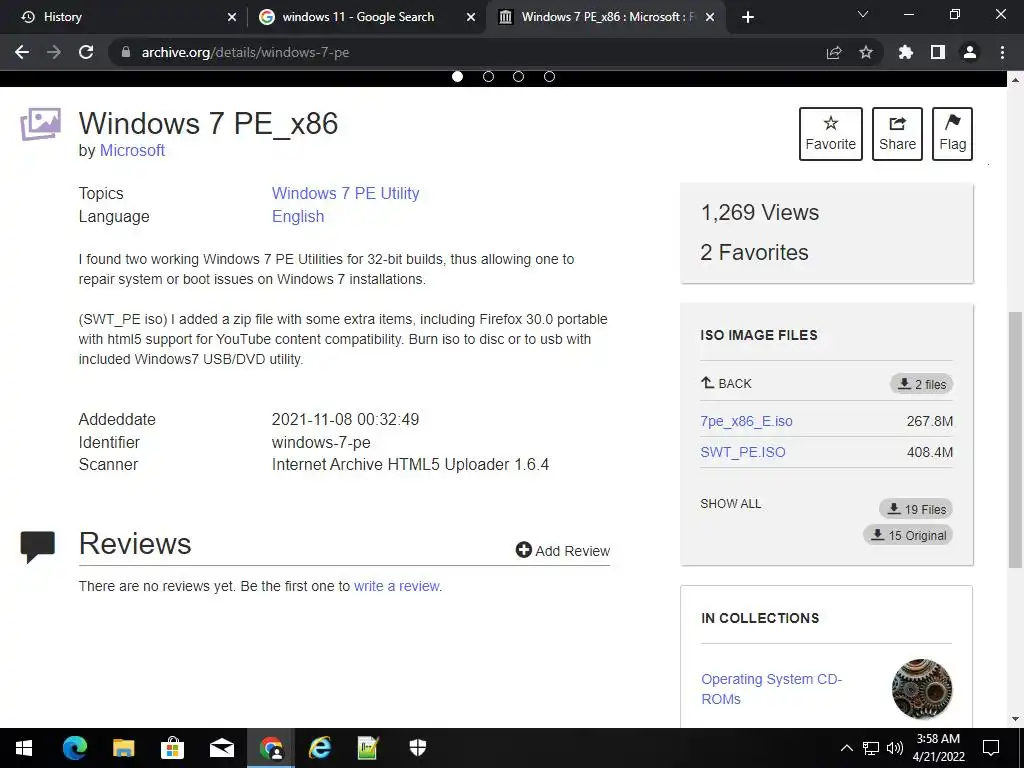
Task: Download 7pe_x86_E.iso
Action: tap(746, 421)
